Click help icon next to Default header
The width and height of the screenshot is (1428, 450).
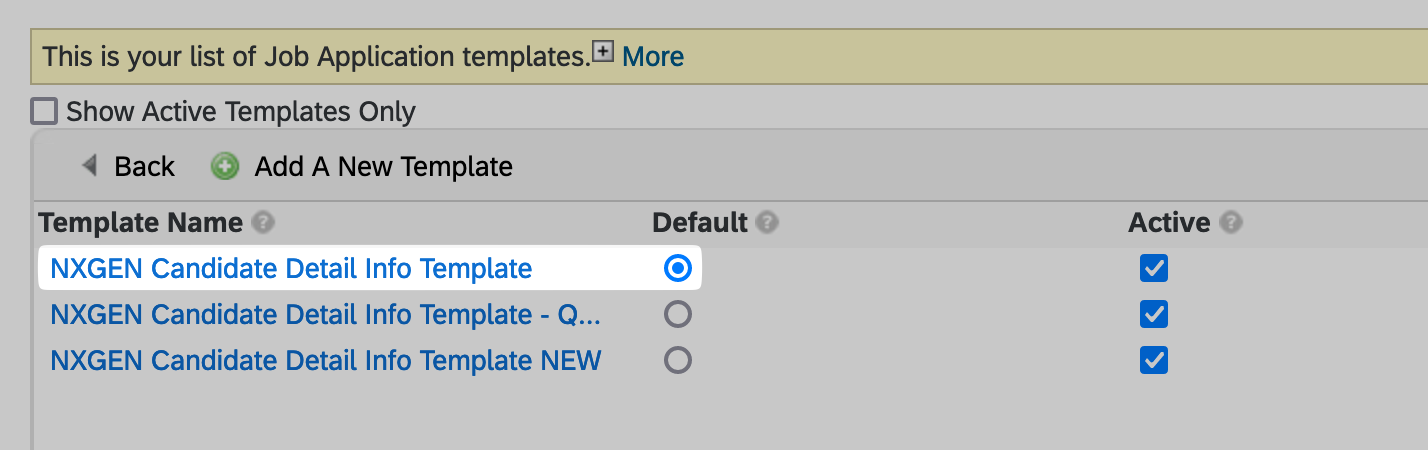pos(768,222)
